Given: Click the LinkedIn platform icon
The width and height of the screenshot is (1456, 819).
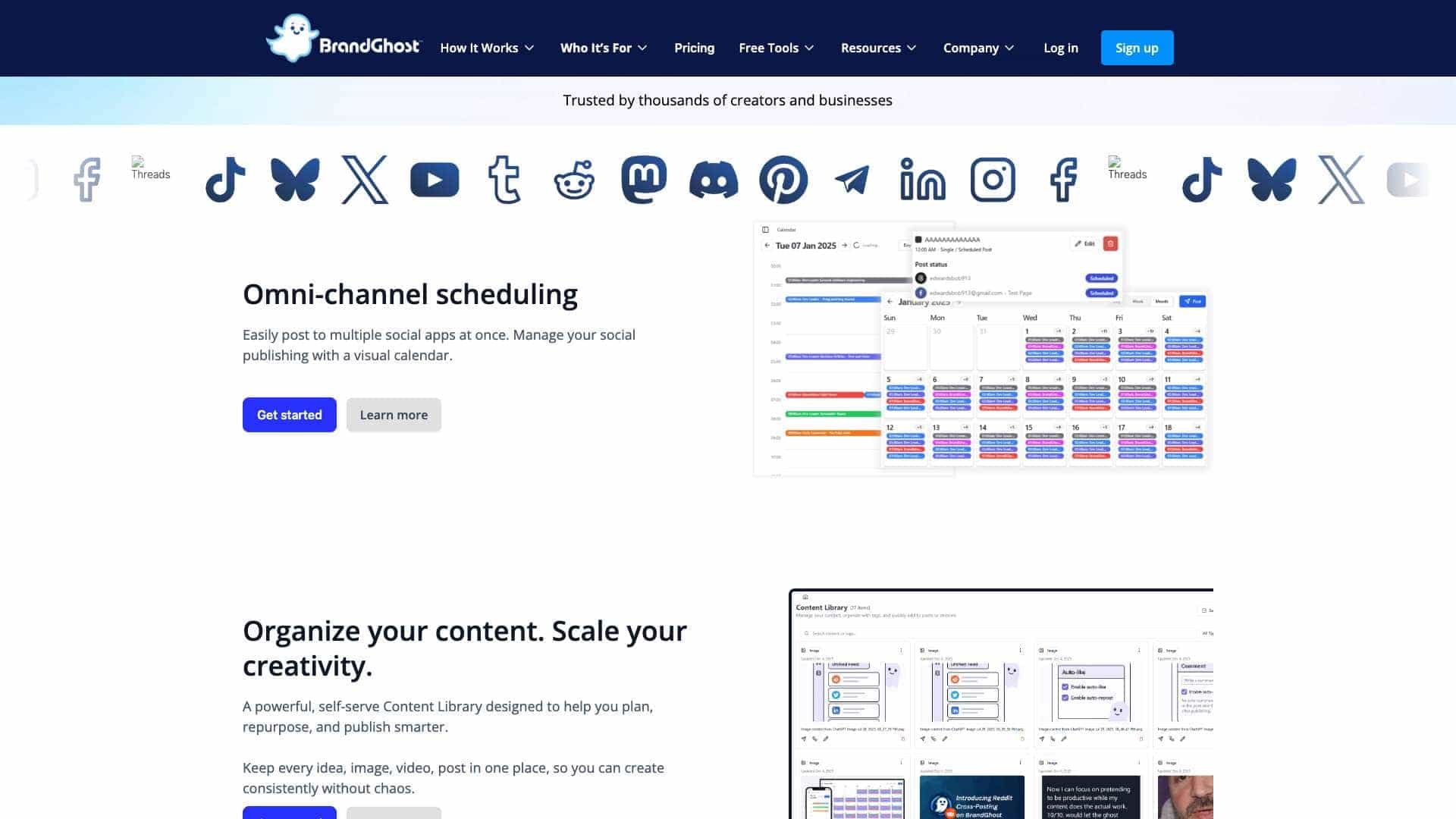Looking at the screenshot, I should (x=923, y=180).
